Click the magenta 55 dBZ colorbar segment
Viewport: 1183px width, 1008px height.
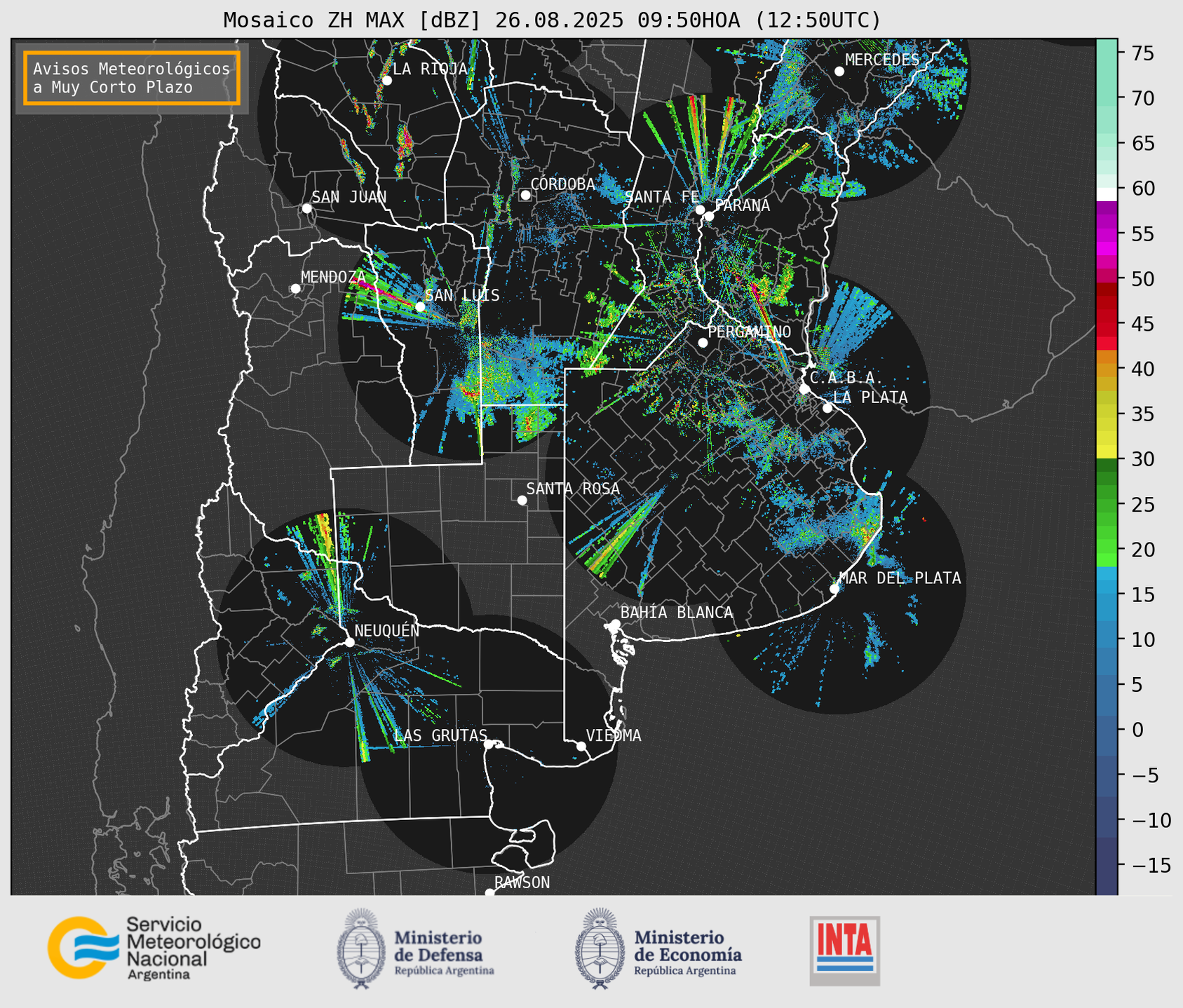pos(1107,234)
